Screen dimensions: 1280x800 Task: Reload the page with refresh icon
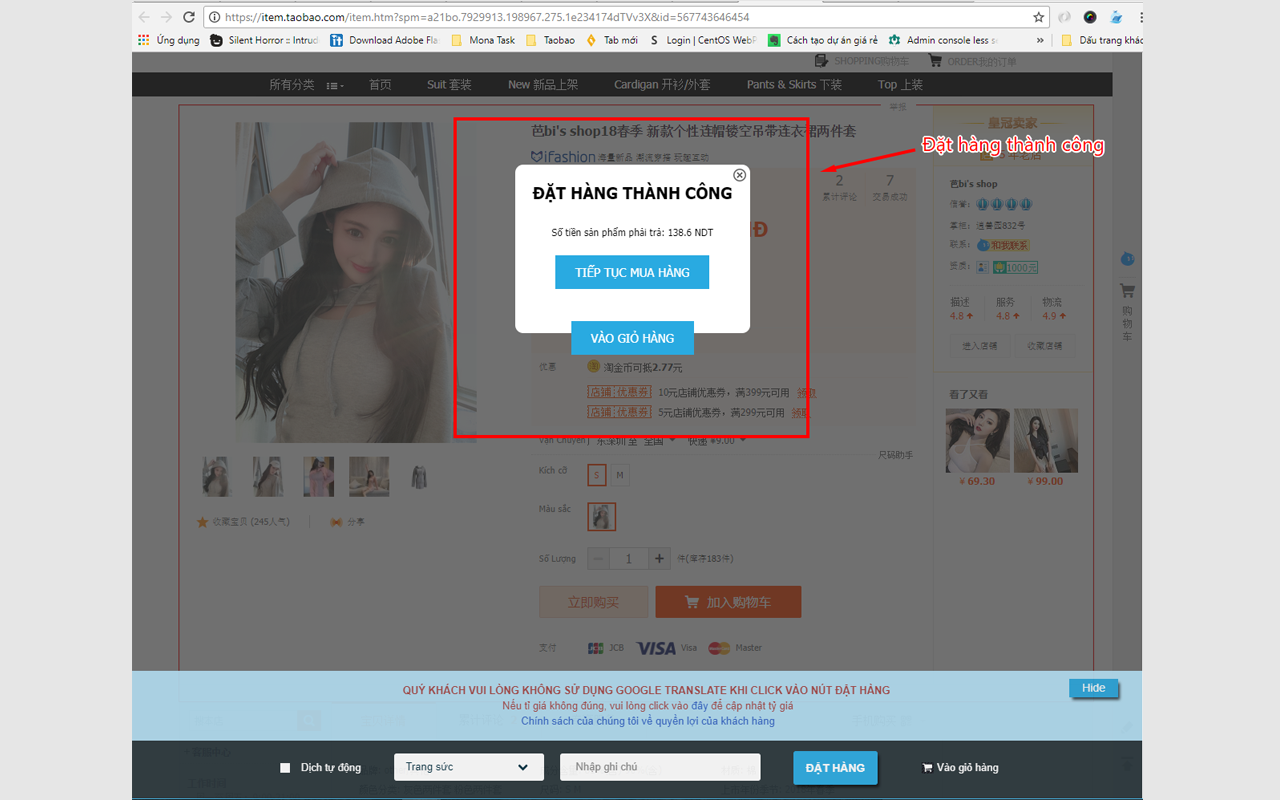click(x=188, y=17)
